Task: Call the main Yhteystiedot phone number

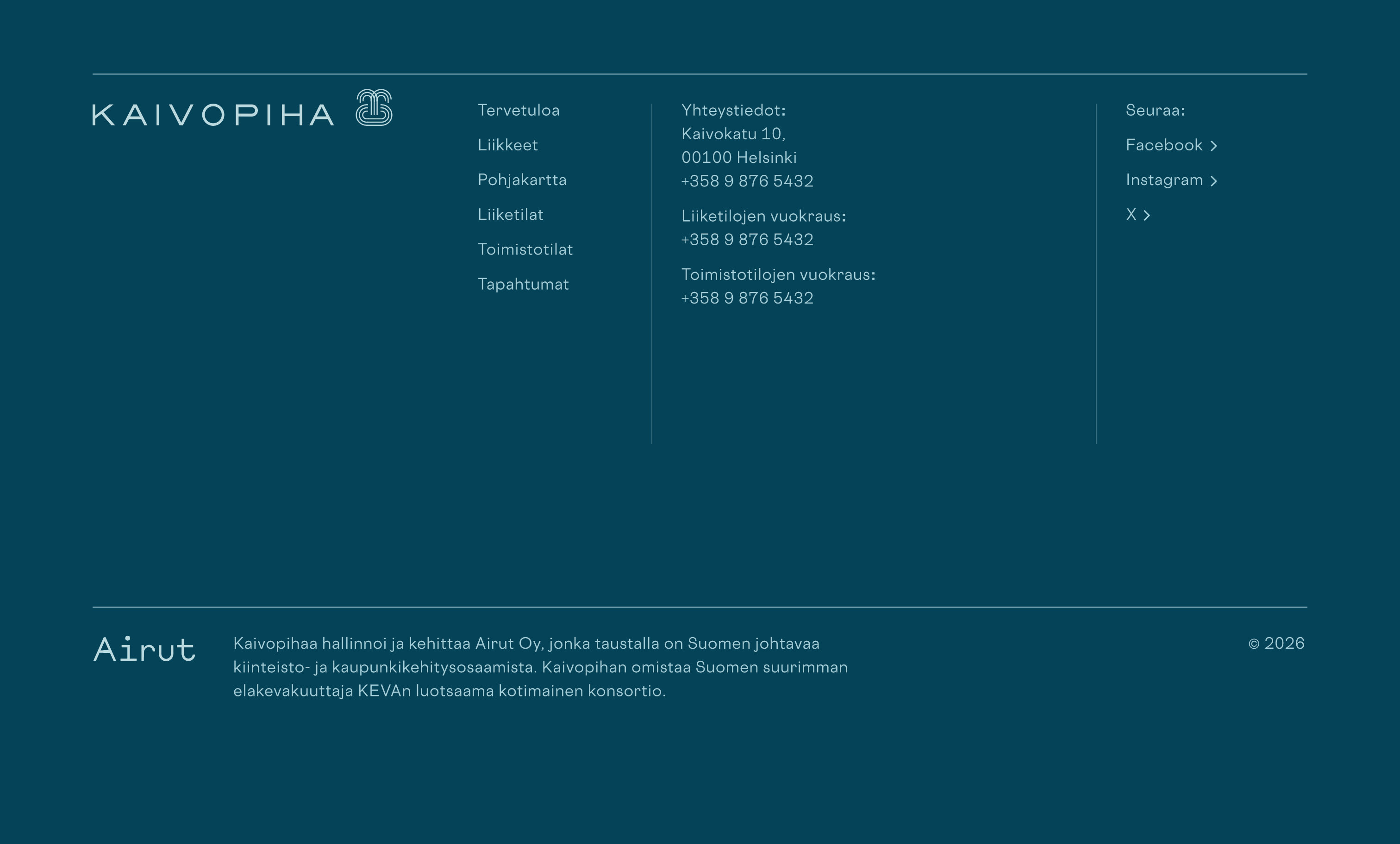Action: click(x=747, y=181)
